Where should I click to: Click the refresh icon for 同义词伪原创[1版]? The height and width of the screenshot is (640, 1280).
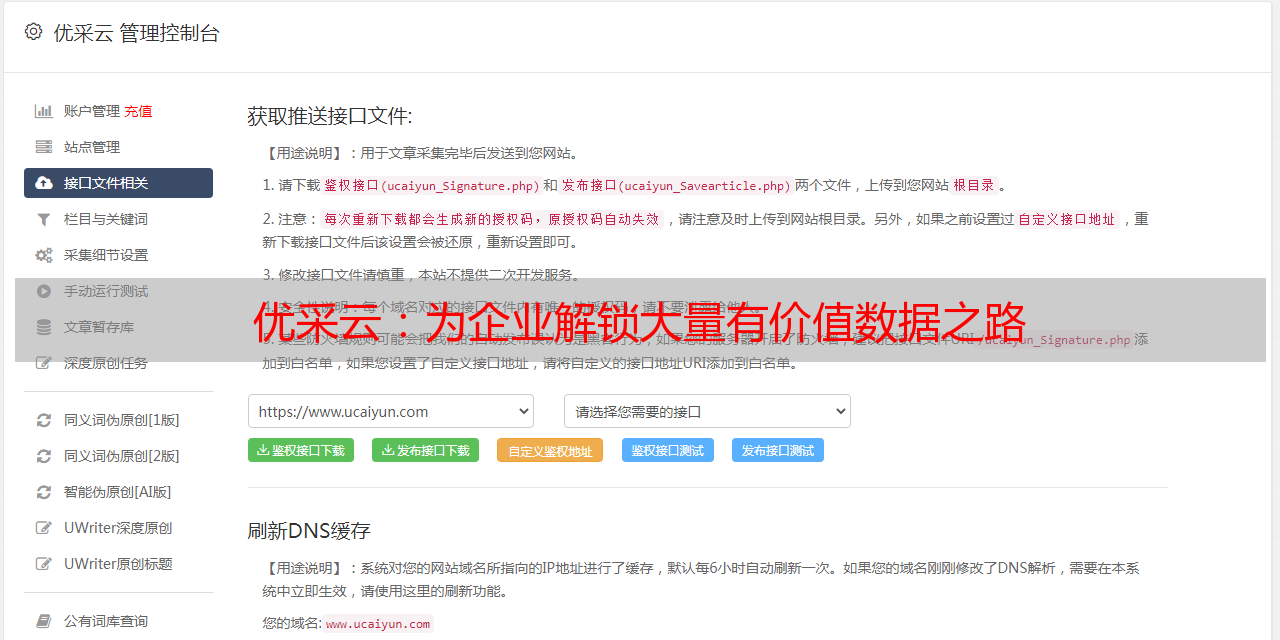click(x=44, y=420)
